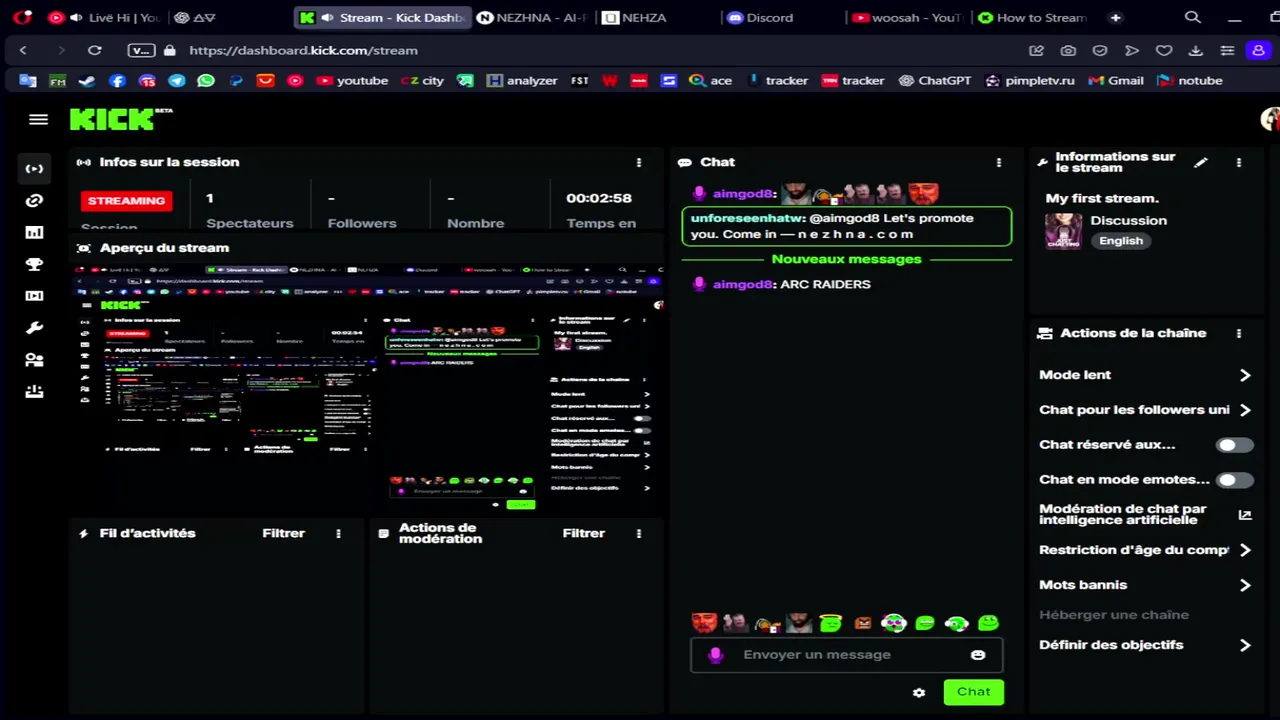Pick the angel halo green emote
The image size is (1280, 720).
click(831, 623)
